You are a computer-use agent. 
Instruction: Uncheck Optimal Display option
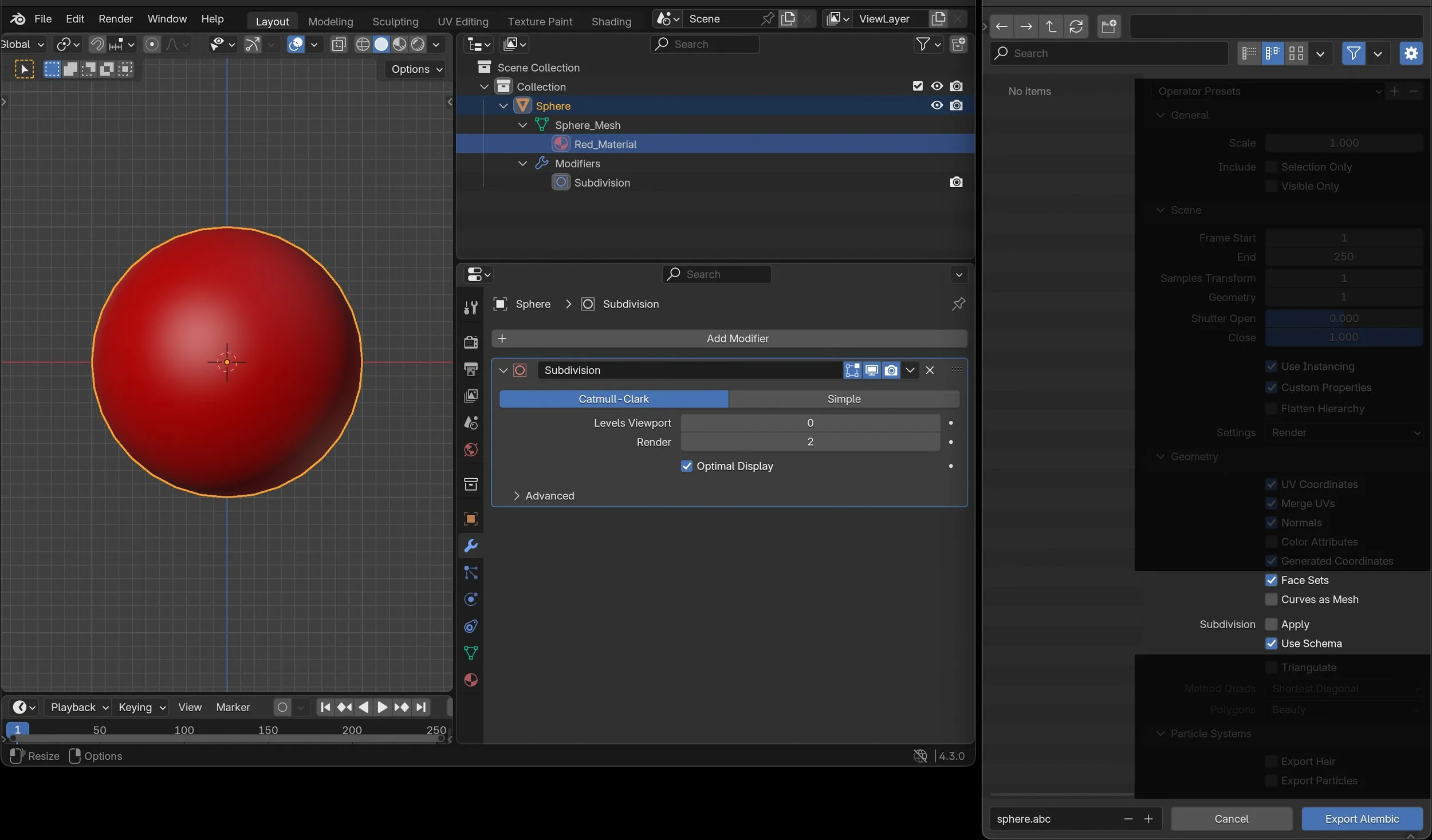point(686,466)
